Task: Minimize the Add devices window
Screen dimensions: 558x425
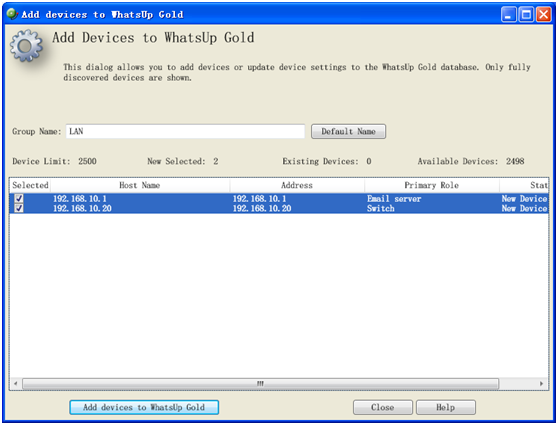Action: [x=509, y=15]
